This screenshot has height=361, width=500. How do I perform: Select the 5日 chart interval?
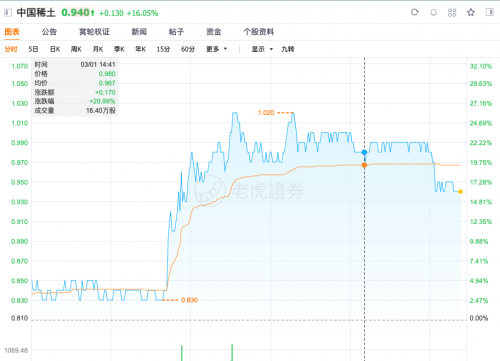(33, 49)
